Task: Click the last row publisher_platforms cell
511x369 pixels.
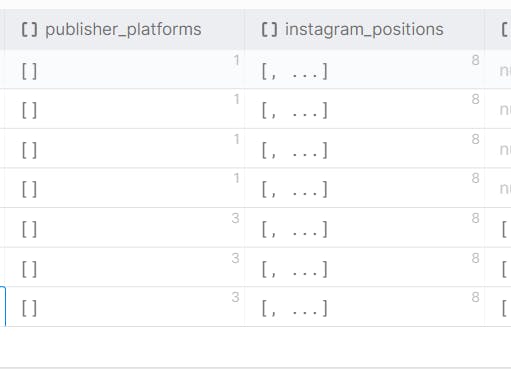Action: [124, 307]
